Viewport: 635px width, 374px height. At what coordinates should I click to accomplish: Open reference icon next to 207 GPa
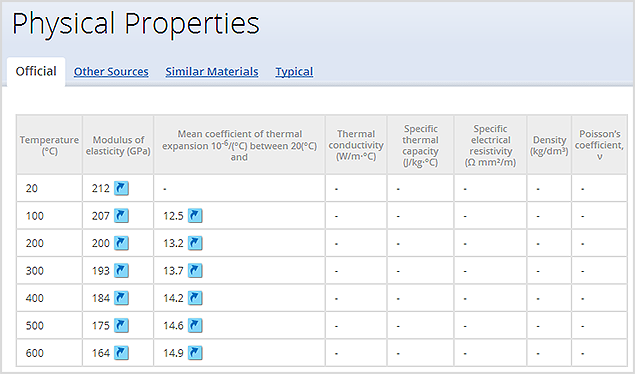click(121, 216)
